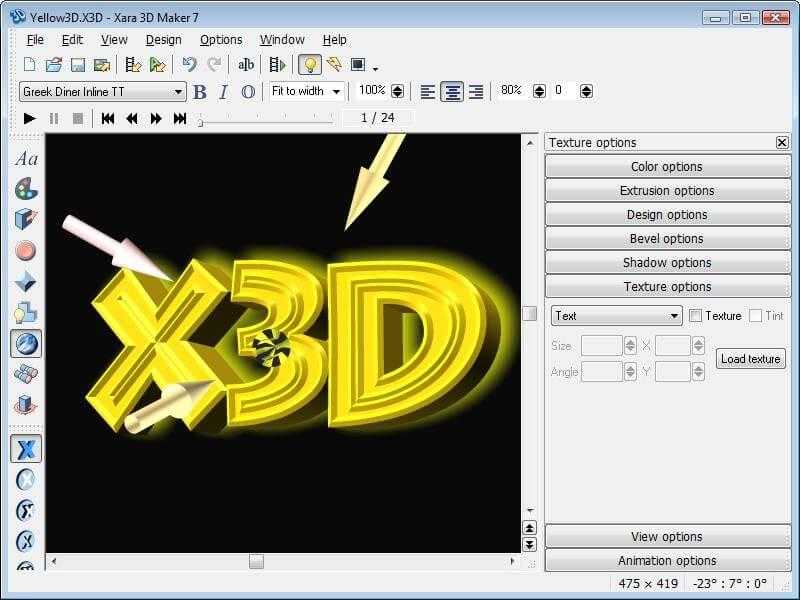Open the Greek Diner Inline TT font dropdown
This screenshot has height=600, width=800.
(x=103, y=92)
